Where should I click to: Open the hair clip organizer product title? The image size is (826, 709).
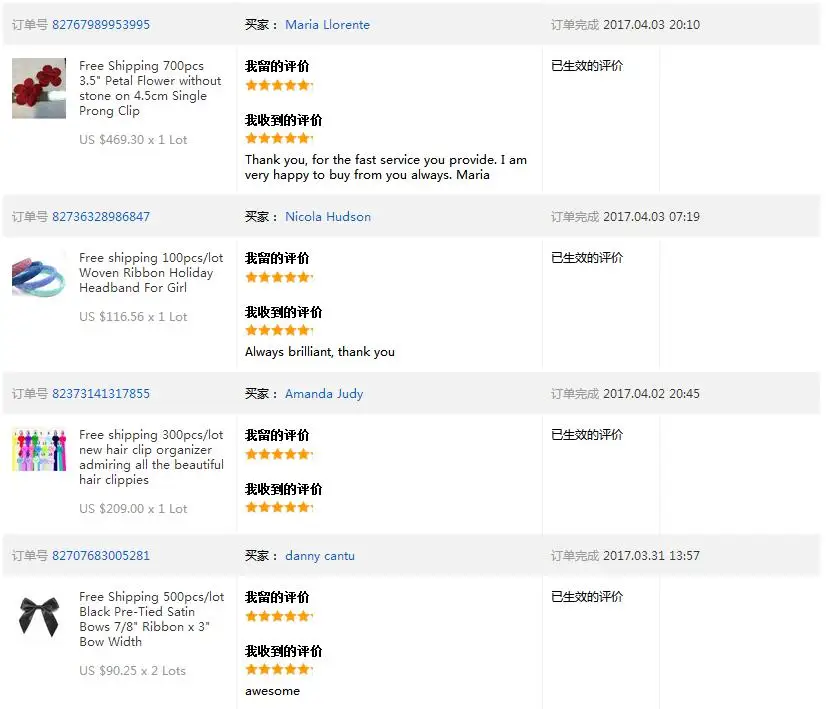tap(151, 457)
